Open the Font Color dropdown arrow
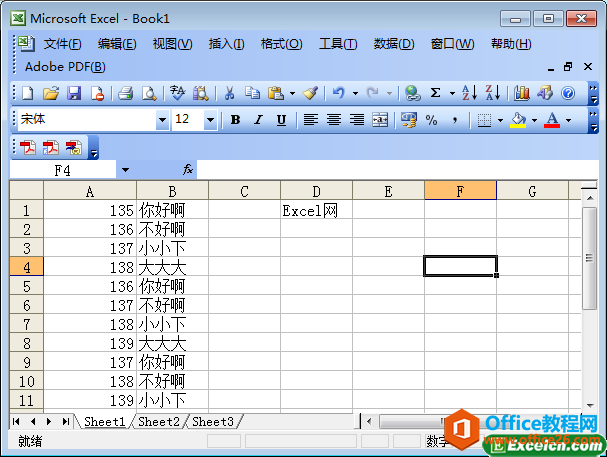Image resolution: width=607 pixels, height=457 pixels. point(568,120)
